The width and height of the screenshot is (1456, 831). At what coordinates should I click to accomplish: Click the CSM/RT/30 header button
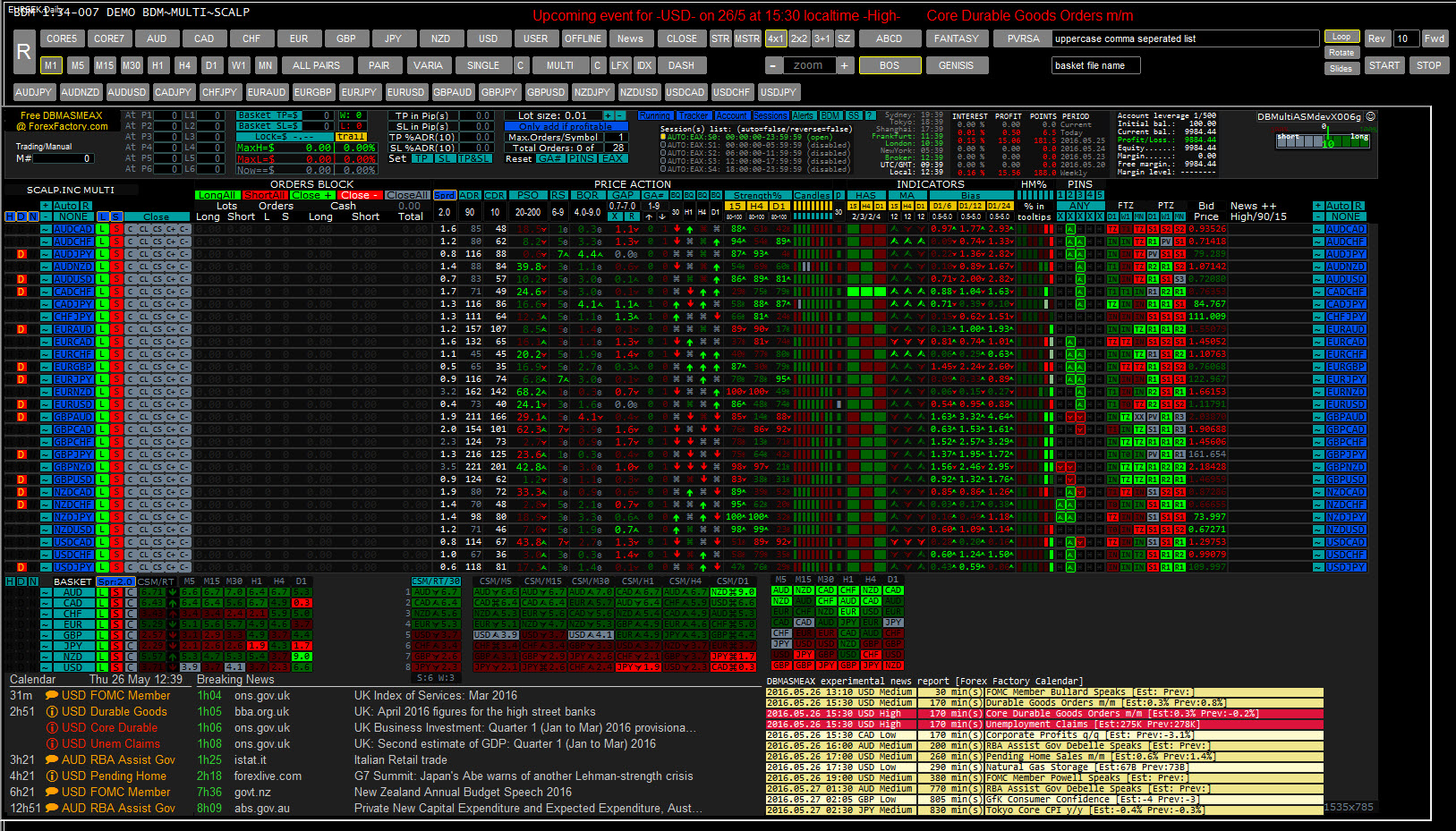click(x=436, y=581)
